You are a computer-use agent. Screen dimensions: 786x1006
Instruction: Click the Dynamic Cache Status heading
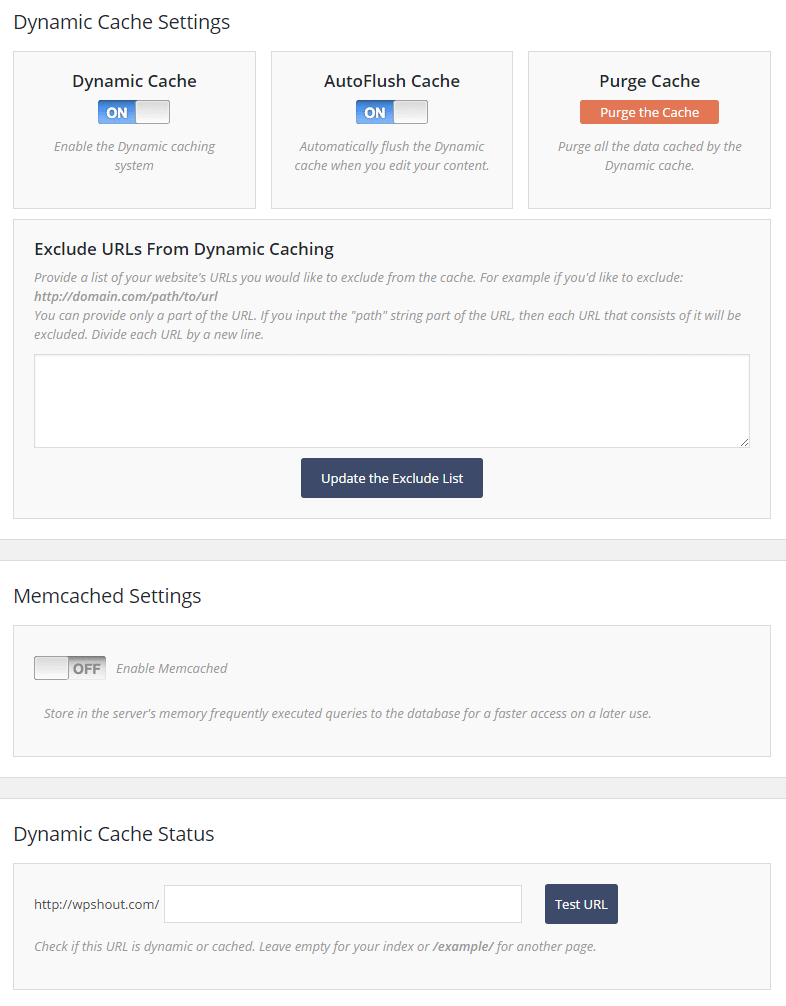(113, 834)
